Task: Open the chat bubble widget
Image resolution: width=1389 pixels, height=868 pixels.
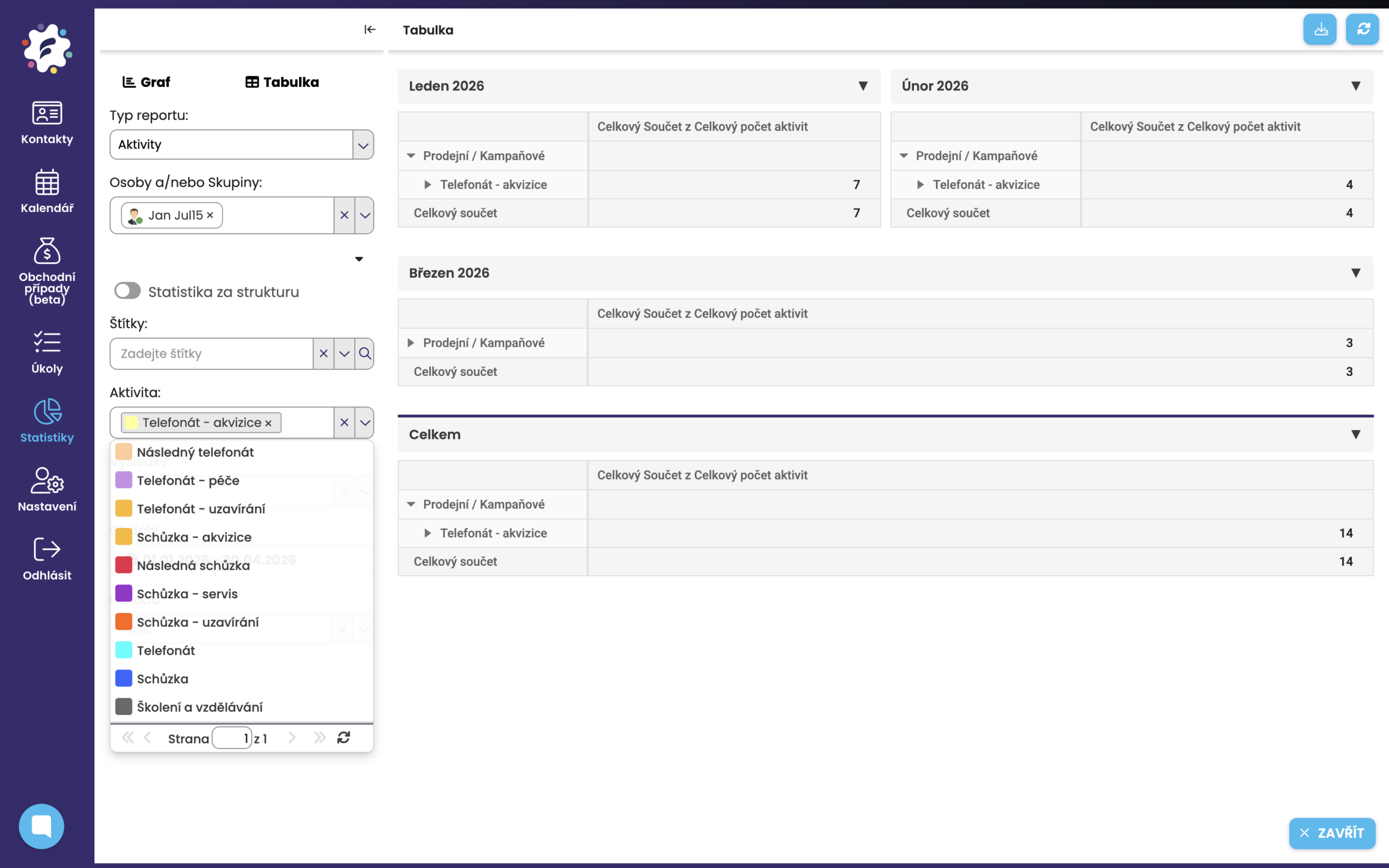Action: tap(41, 826)
